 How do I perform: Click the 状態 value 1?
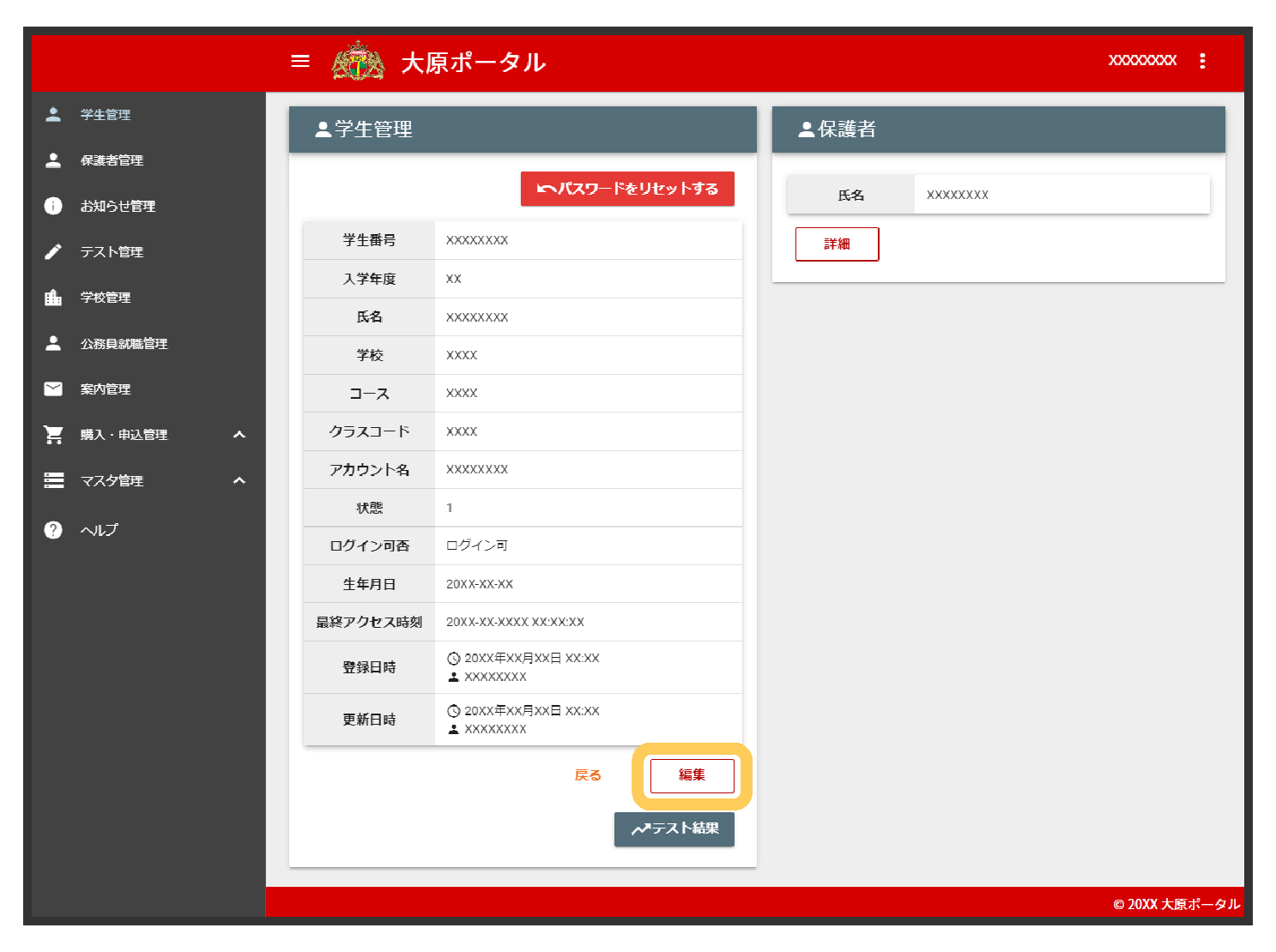(450, 508)
